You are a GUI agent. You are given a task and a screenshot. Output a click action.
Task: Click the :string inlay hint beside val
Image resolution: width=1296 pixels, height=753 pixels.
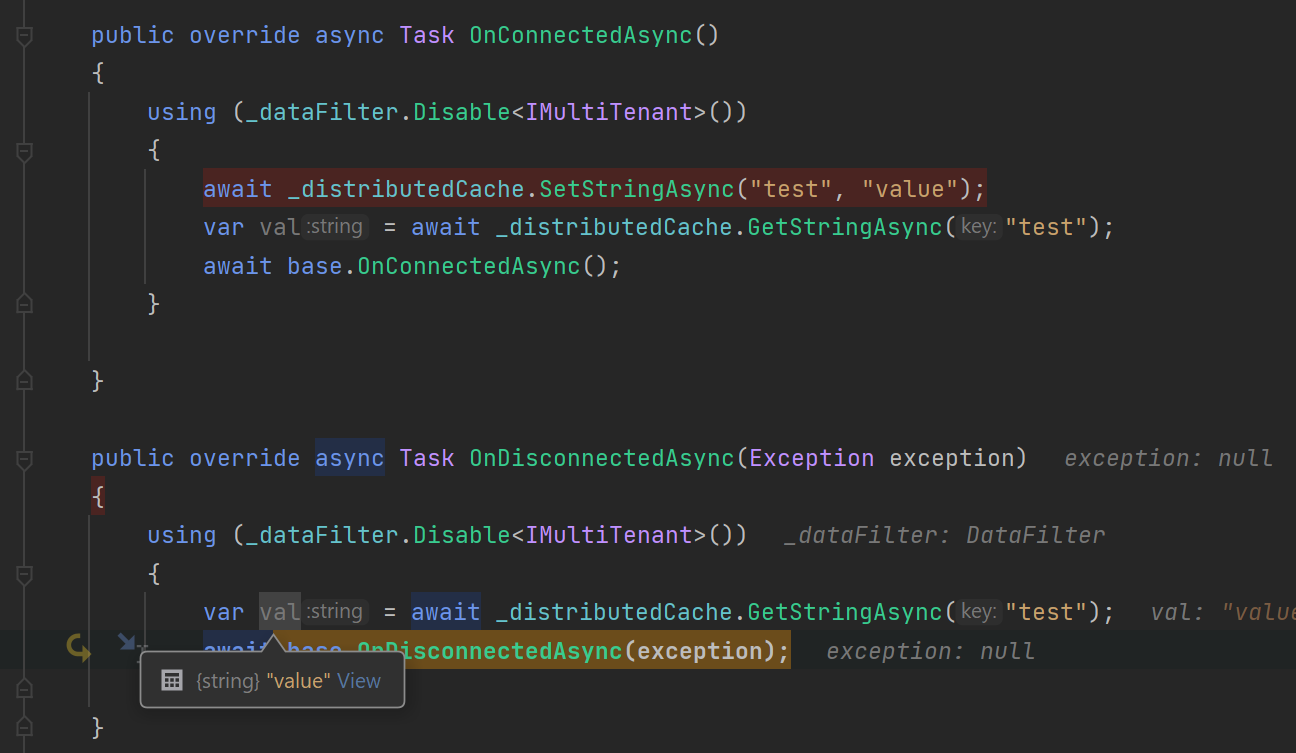pos(335,226)
